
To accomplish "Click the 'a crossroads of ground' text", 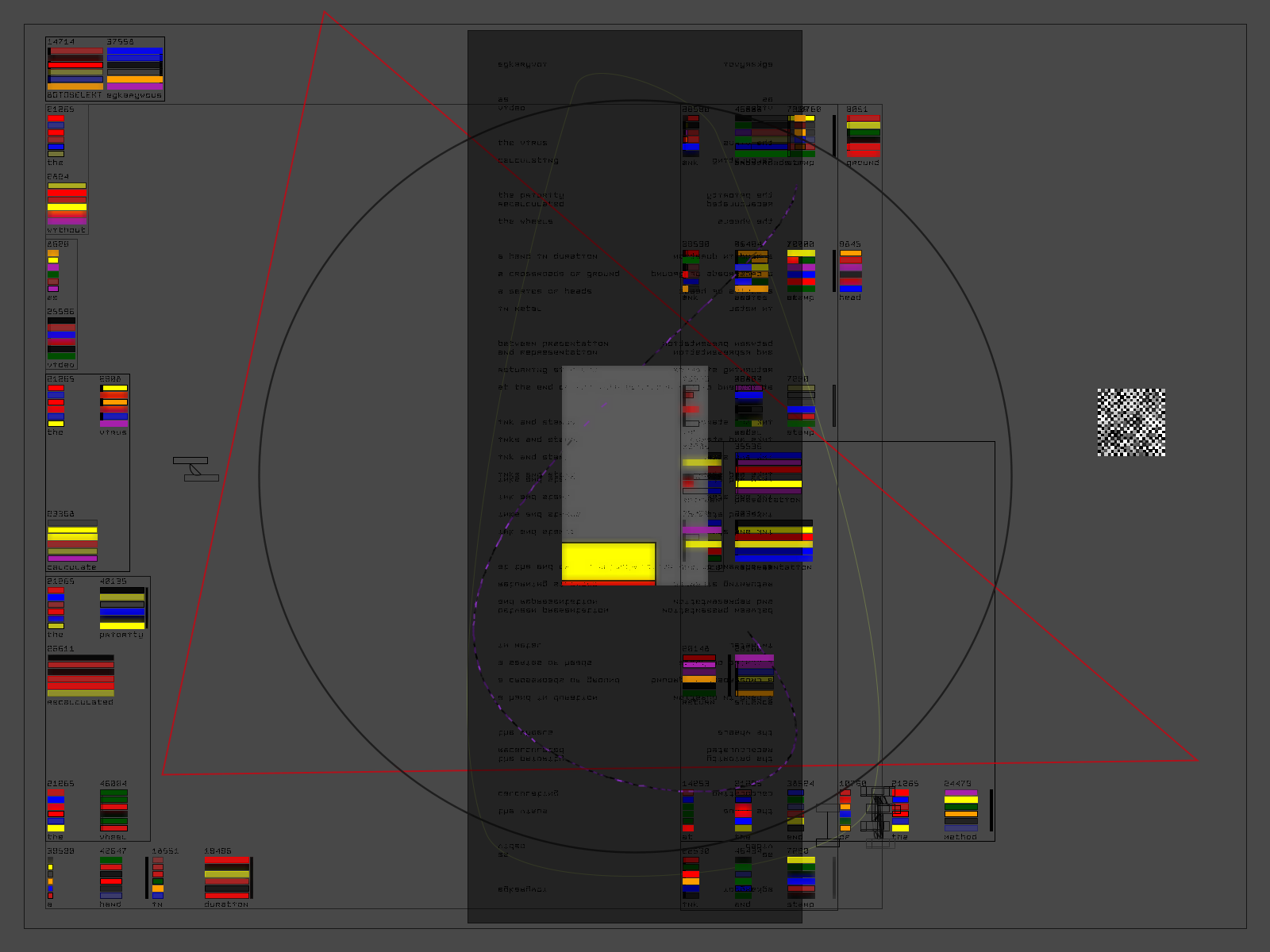I will 559,274.
